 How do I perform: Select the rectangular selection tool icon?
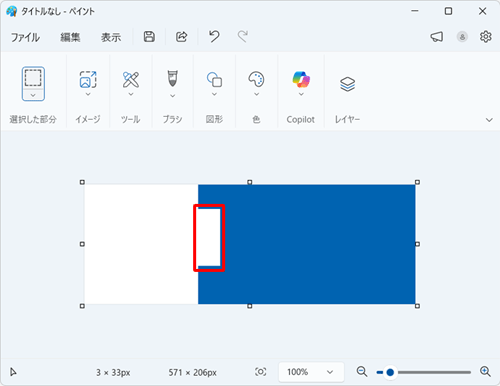point(33,78)
